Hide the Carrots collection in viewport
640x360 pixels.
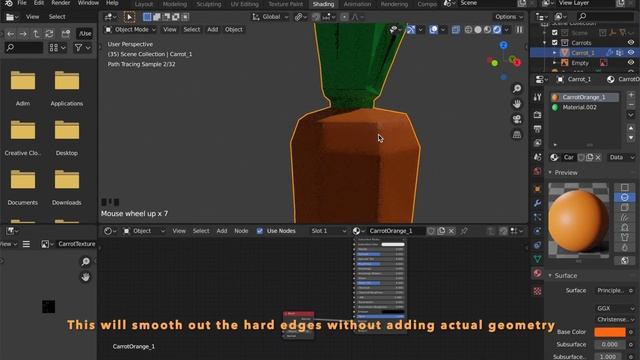pyautogui.click(x=631, y=42)
